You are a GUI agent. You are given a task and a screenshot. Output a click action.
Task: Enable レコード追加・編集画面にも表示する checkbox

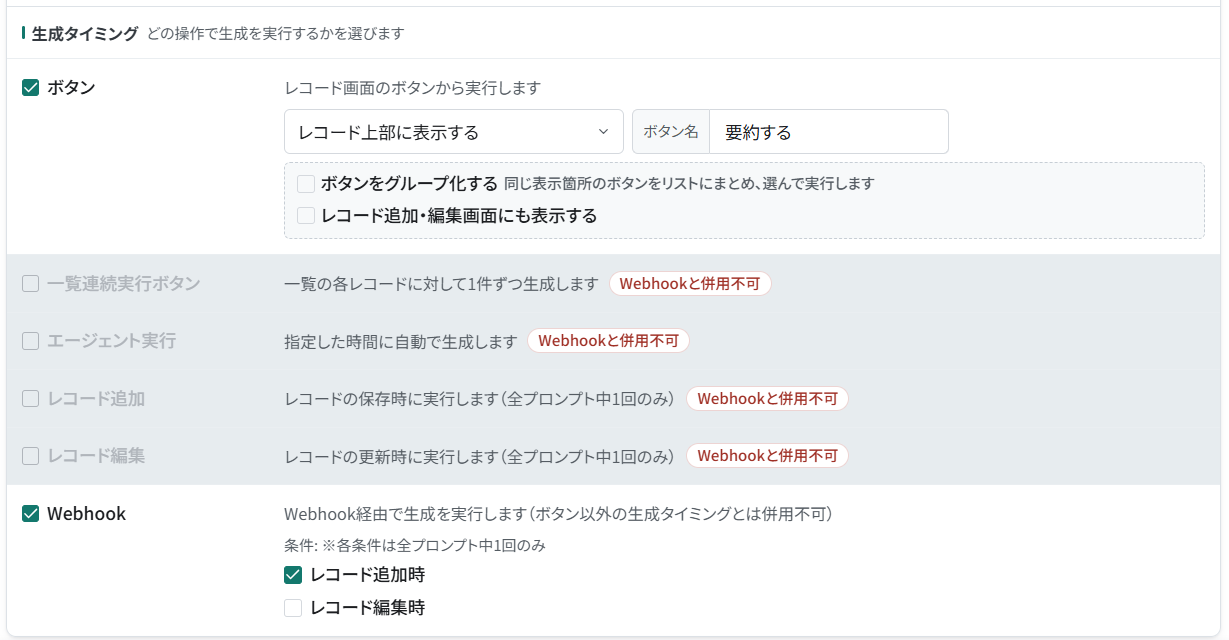click(x=306, y=215)
